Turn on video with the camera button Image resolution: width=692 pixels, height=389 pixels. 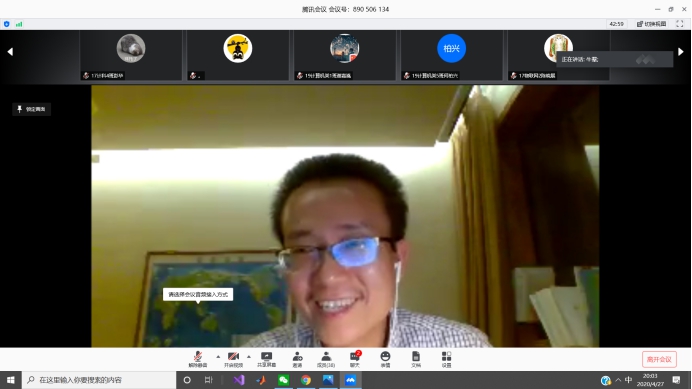(233, 359)
